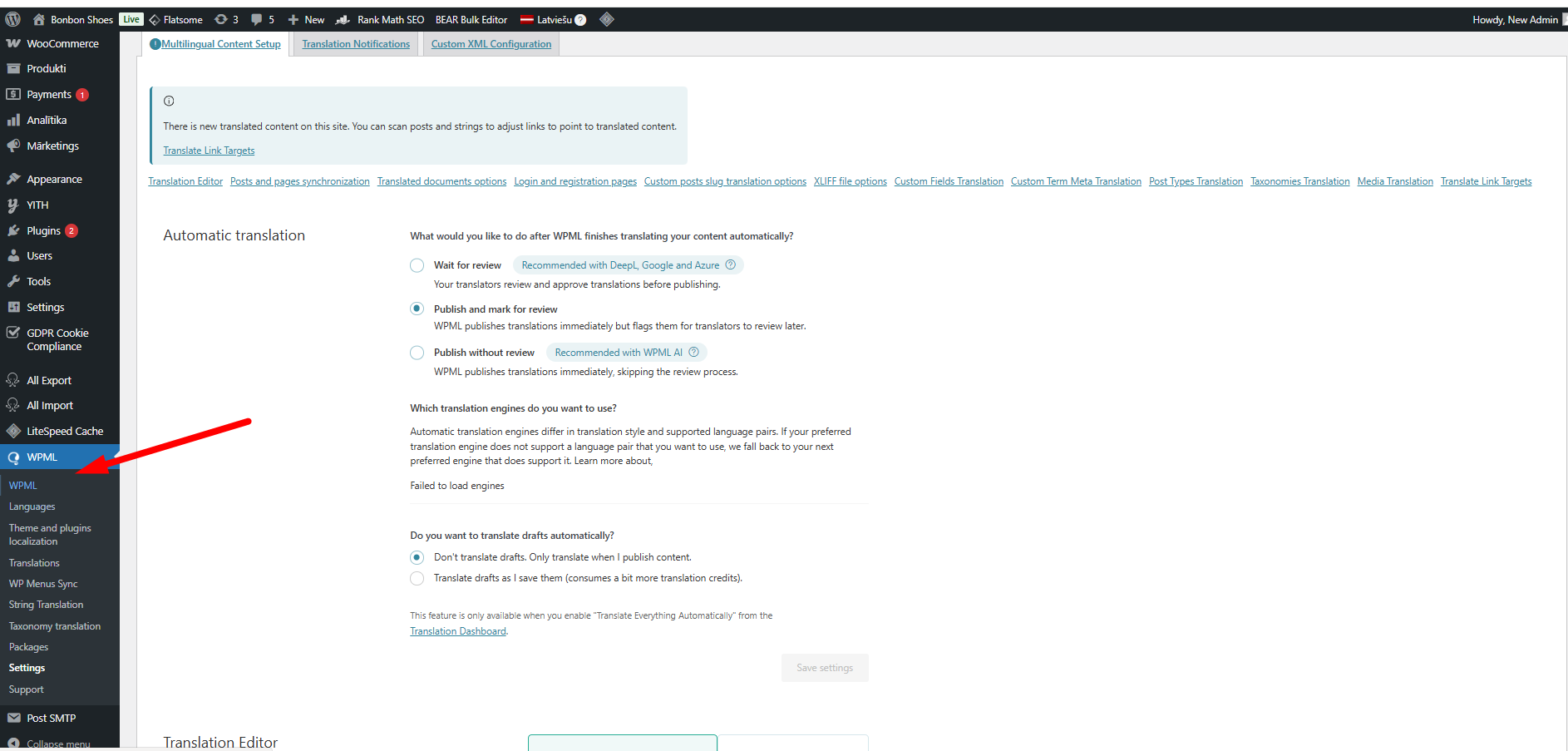This screenshot has width=1568, height=751.
Task: Select Publish and mark for review
Action: click(x=417, y=309)
